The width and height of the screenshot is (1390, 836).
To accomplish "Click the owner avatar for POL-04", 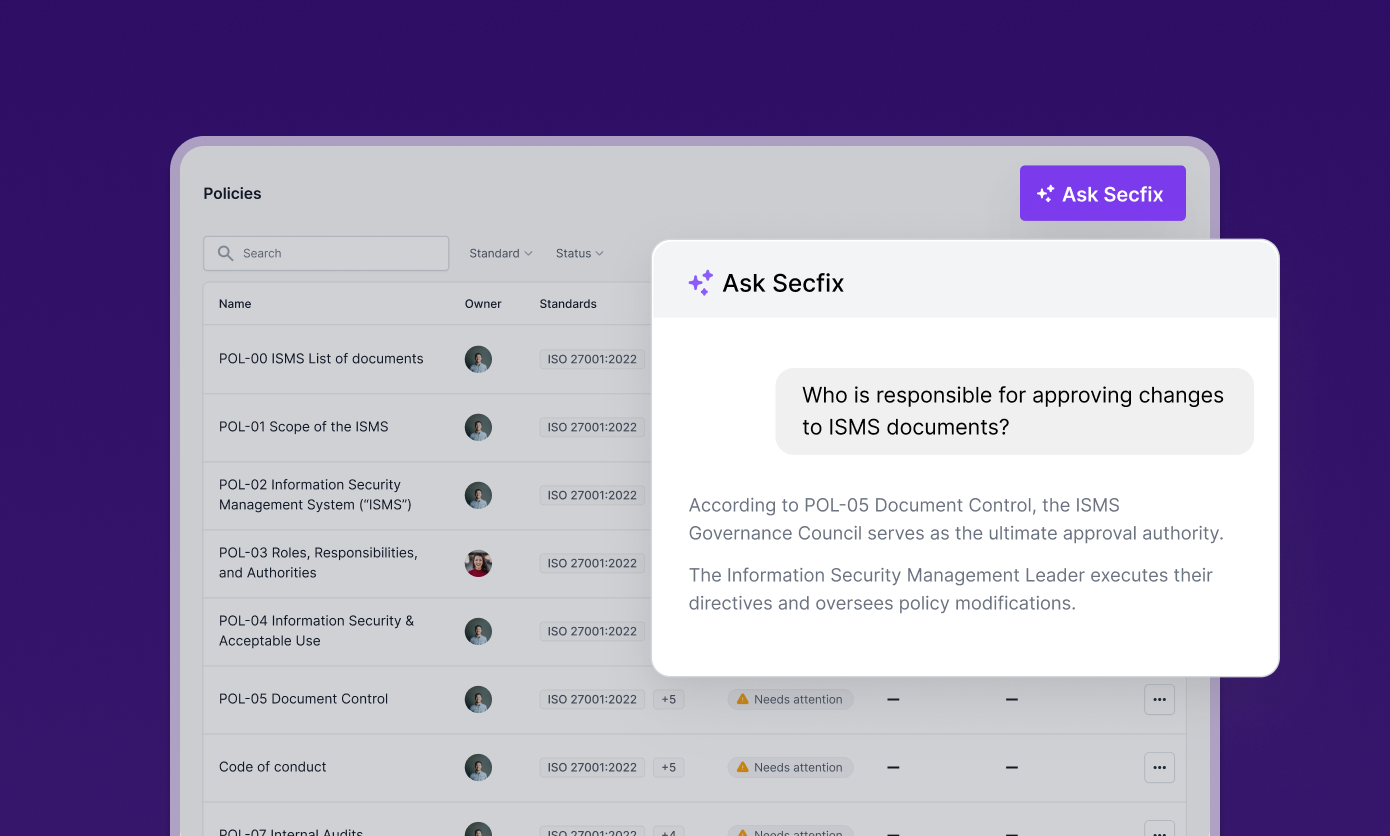I will click(x=478, y=631).
